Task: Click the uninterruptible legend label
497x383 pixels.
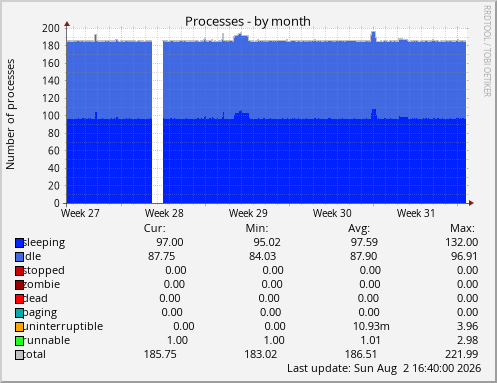Action: click(63, 327)
